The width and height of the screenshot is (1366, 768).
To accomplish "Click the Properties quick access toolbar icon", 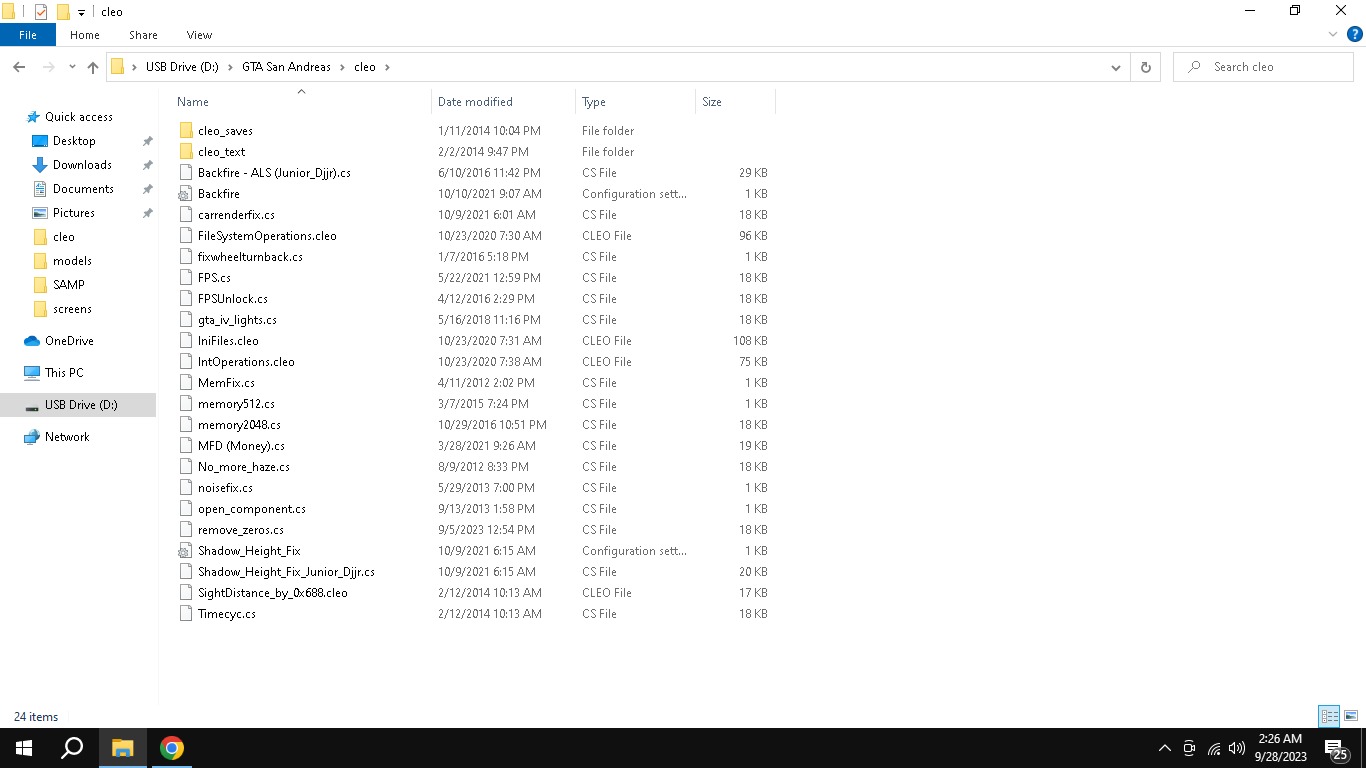I will click(x=41, y=12).
